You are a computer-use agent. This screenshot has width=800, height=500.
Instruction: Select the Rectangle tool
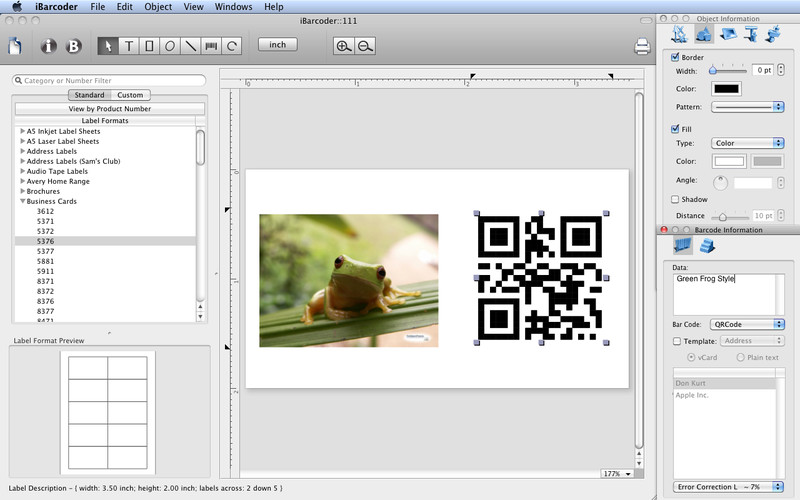[149, 46]
